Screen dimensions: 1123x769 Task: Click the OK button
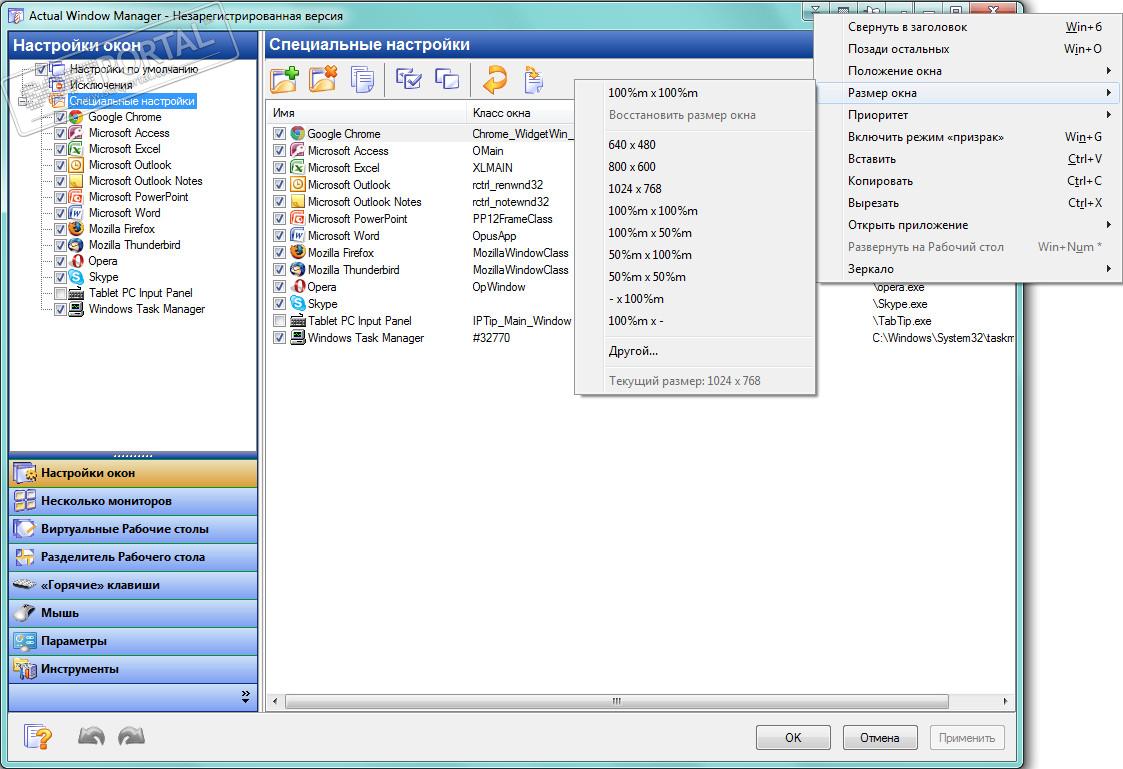tap(793, 737)
